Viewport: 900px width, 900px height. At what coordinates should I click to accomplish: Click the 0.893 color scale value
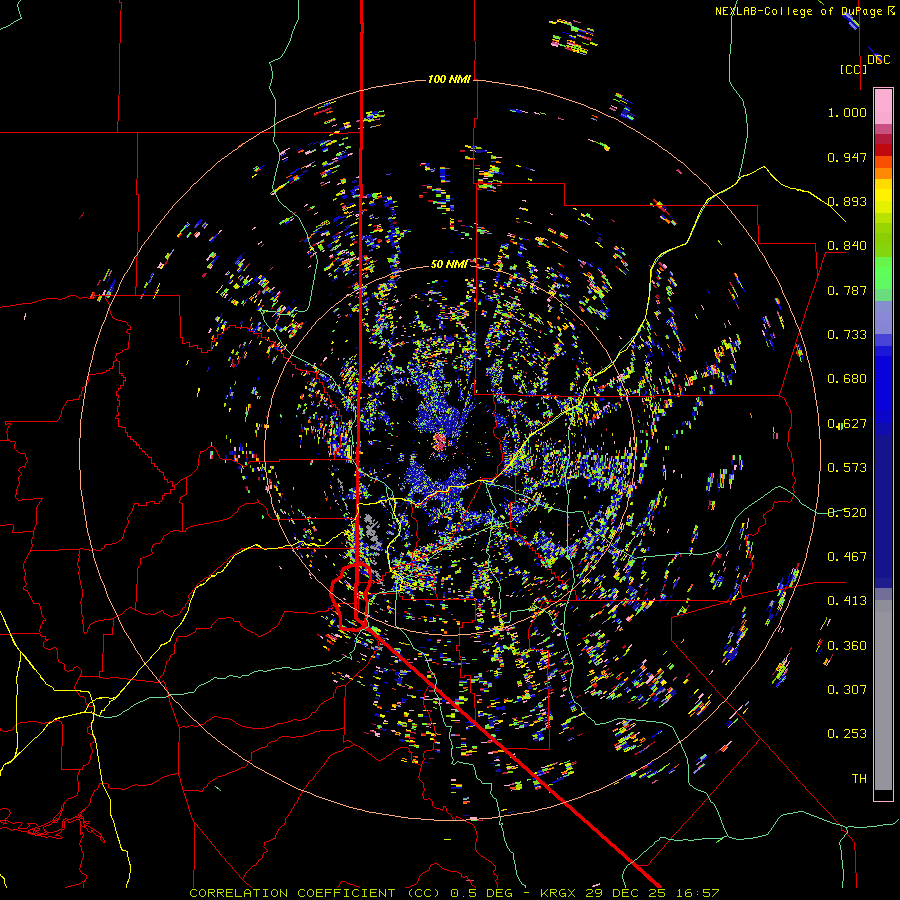[847, 201]
